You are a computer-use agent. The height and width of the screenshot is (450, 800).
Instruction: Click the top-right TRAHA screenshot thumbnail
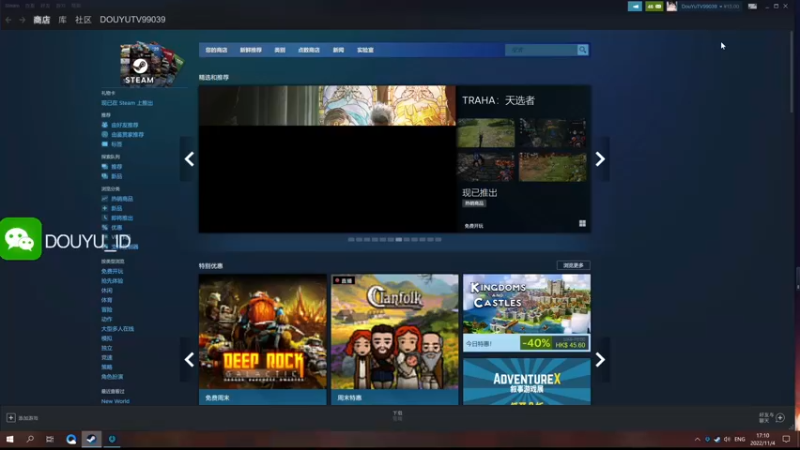click(553, 133)
